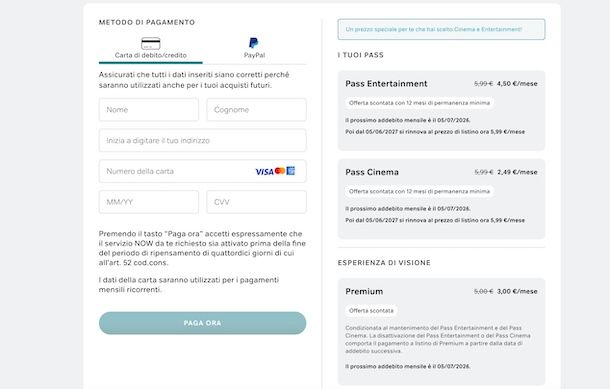
Task: Select the Pass Cinema card title
Action: click(372, 172)
